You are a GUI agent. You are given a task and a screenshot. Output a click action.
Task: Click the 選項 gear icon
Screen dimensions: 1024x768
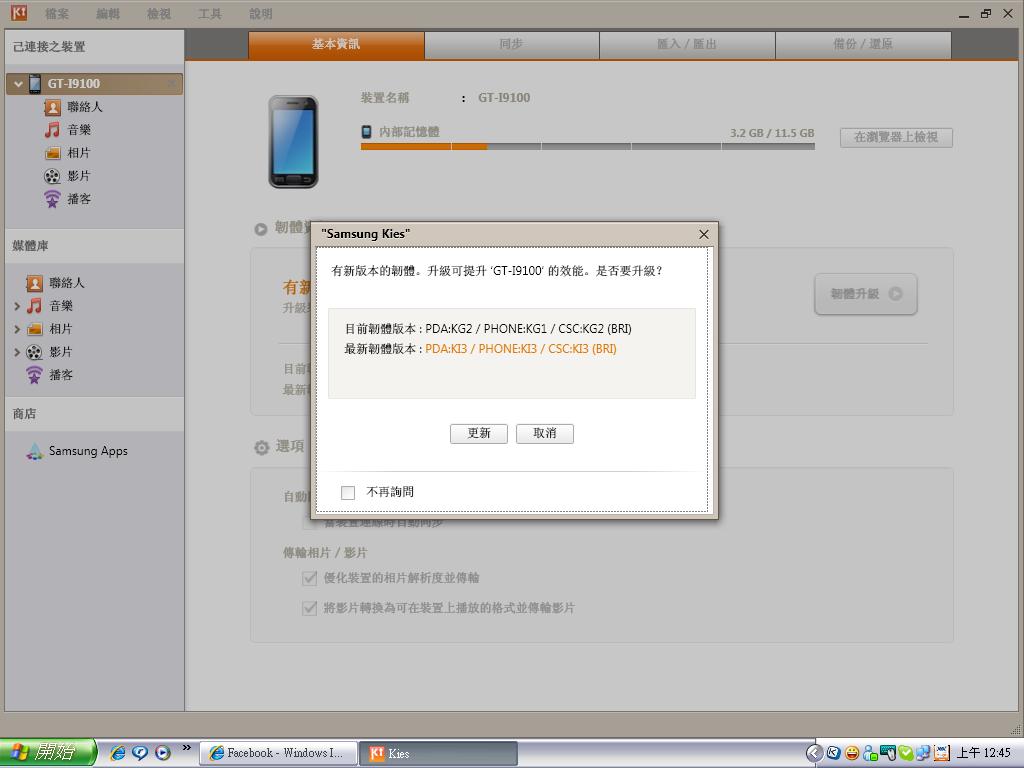coord(261,447)
